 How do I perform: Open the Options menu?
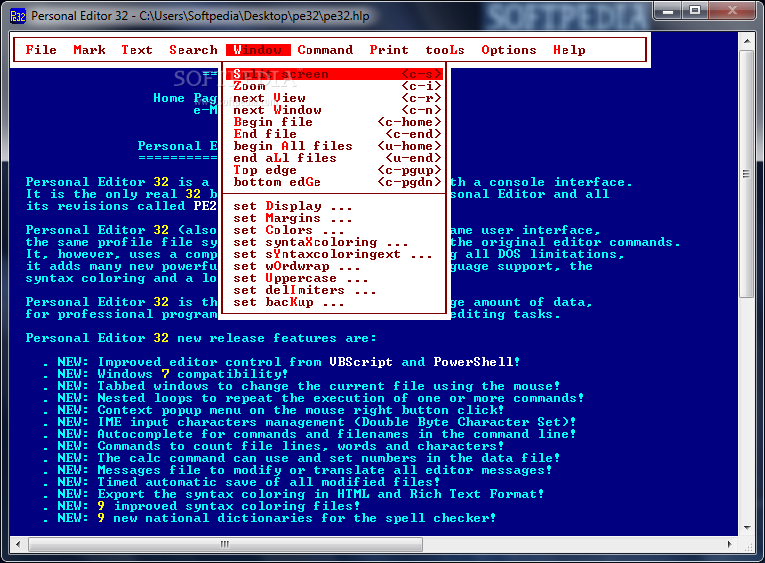508,50
